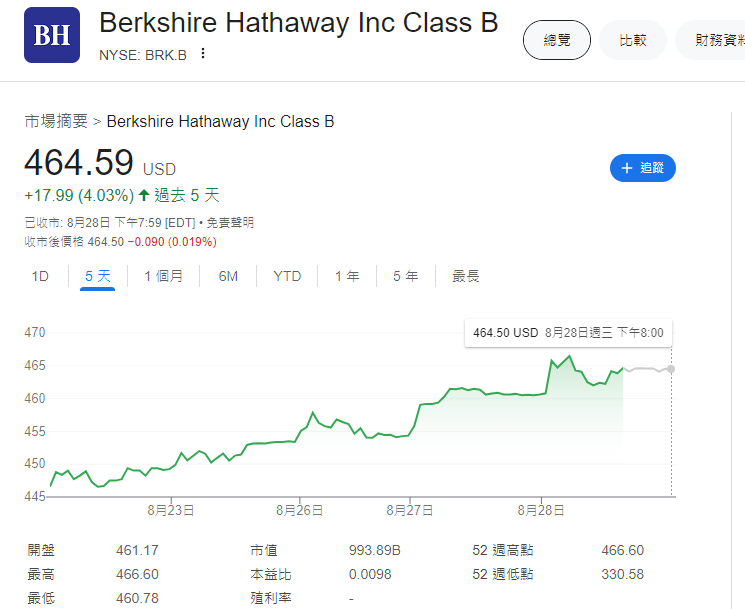The height and width of the screenshot is (609, 745).
Task: Show the 5 年 chart range
Action: point(405,276)
